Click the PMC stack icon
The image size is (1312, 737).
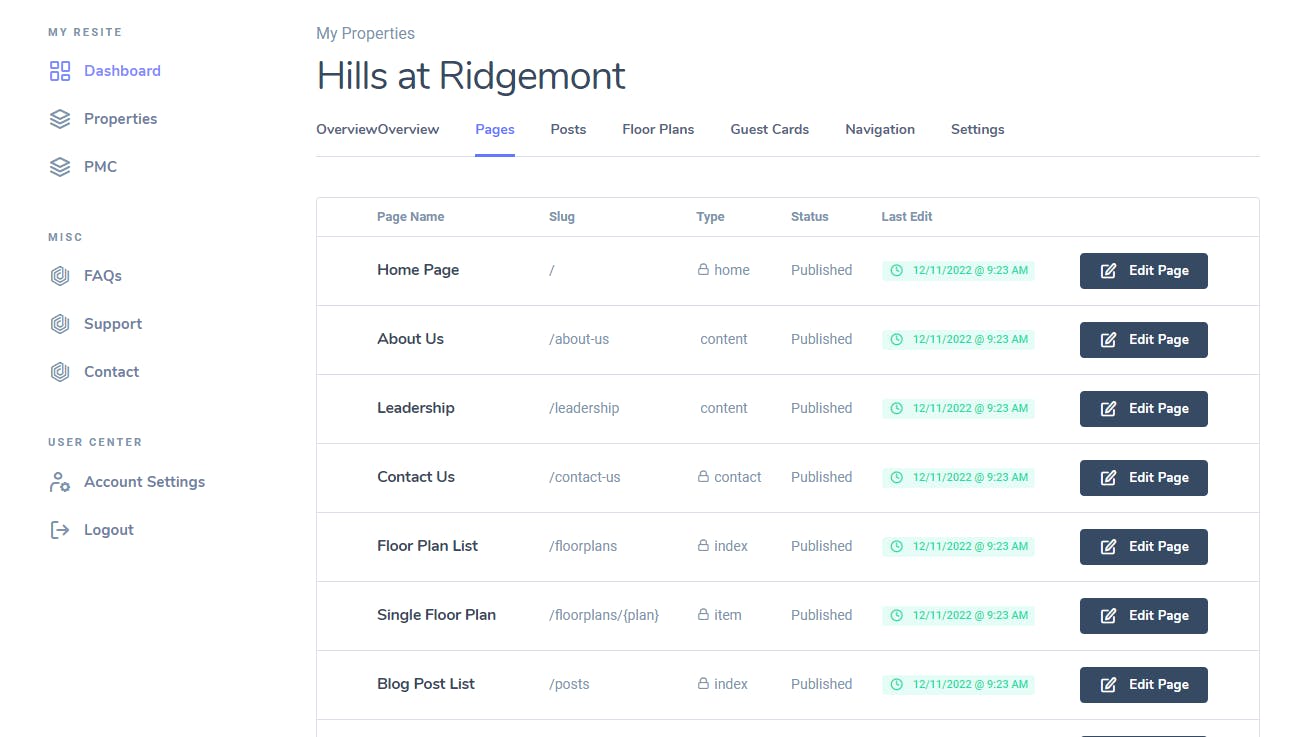coord(60,167)
